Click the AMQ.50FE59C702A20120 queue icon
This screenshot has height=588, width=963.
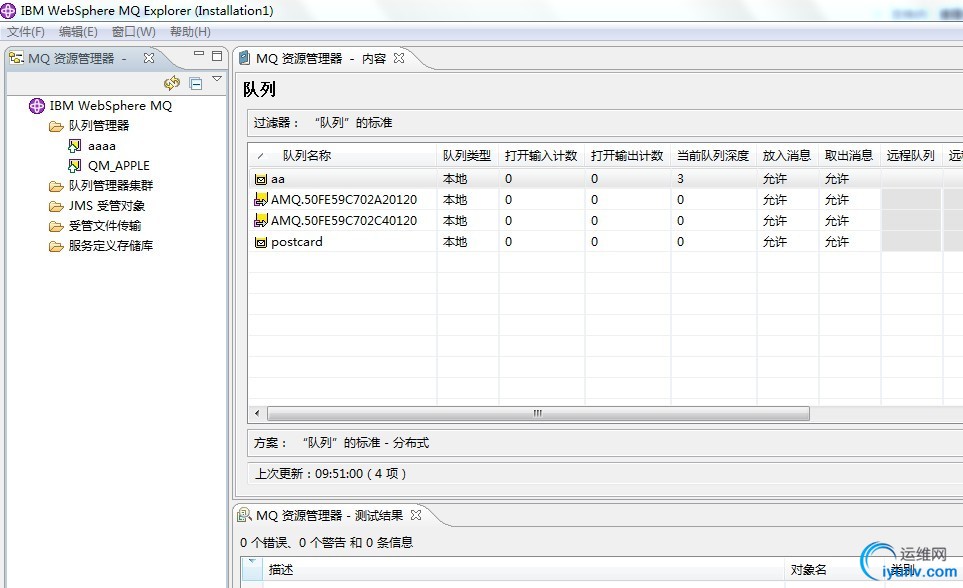[261, 199]
